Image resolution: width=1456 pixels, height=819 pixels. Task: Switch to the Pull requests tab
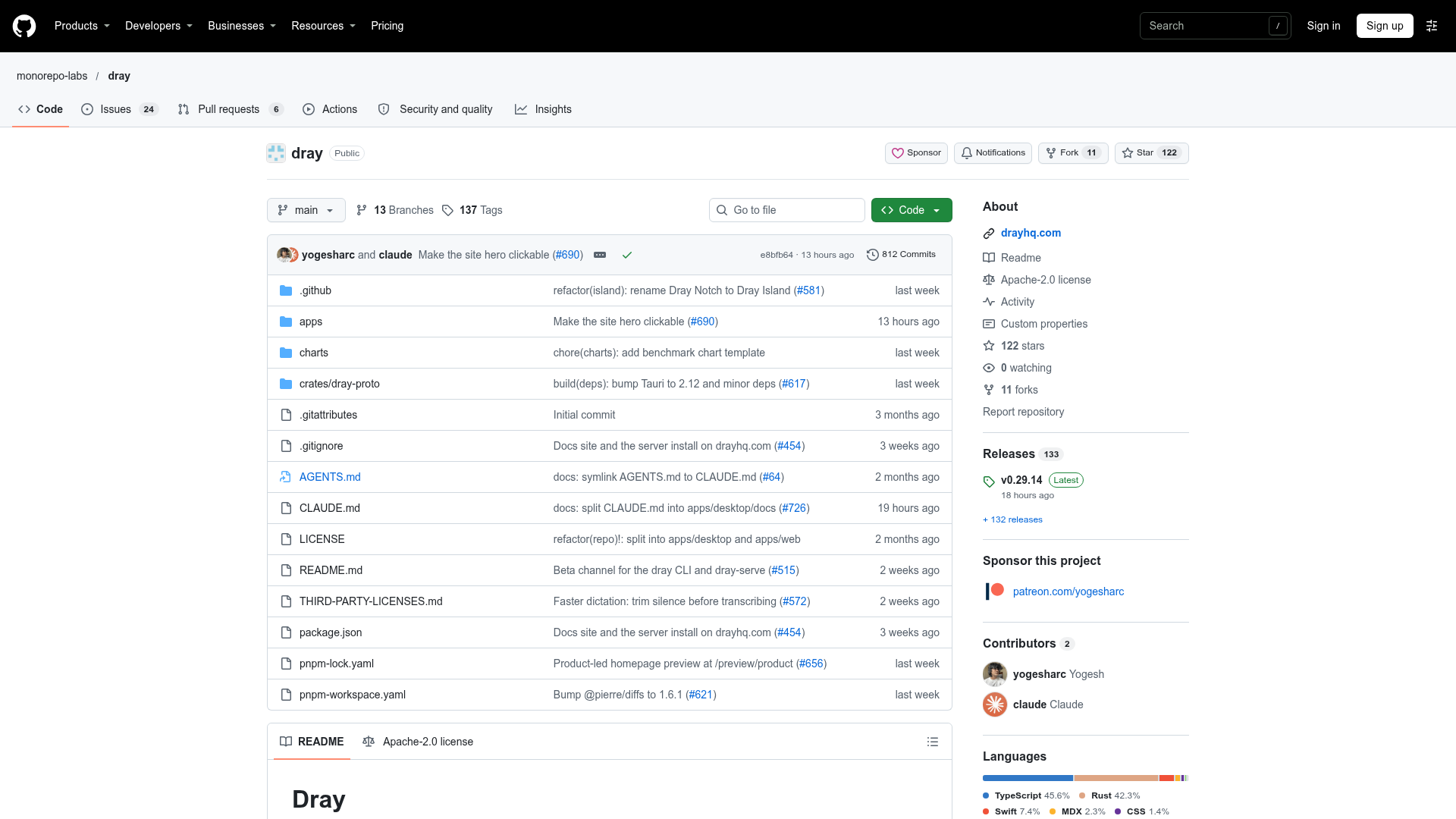tap(231, 109)
